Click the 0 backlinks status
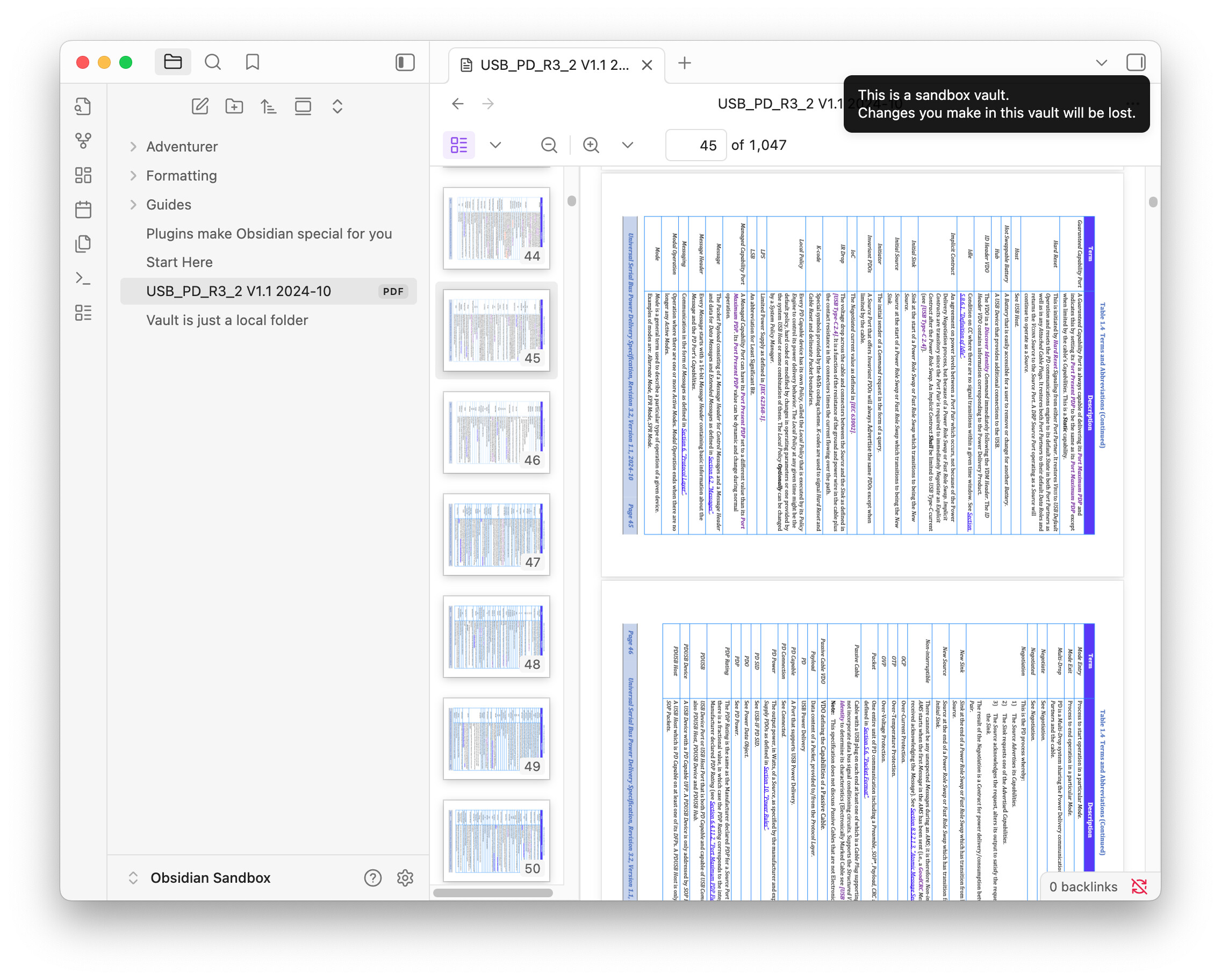 (x=1083, y=887)
